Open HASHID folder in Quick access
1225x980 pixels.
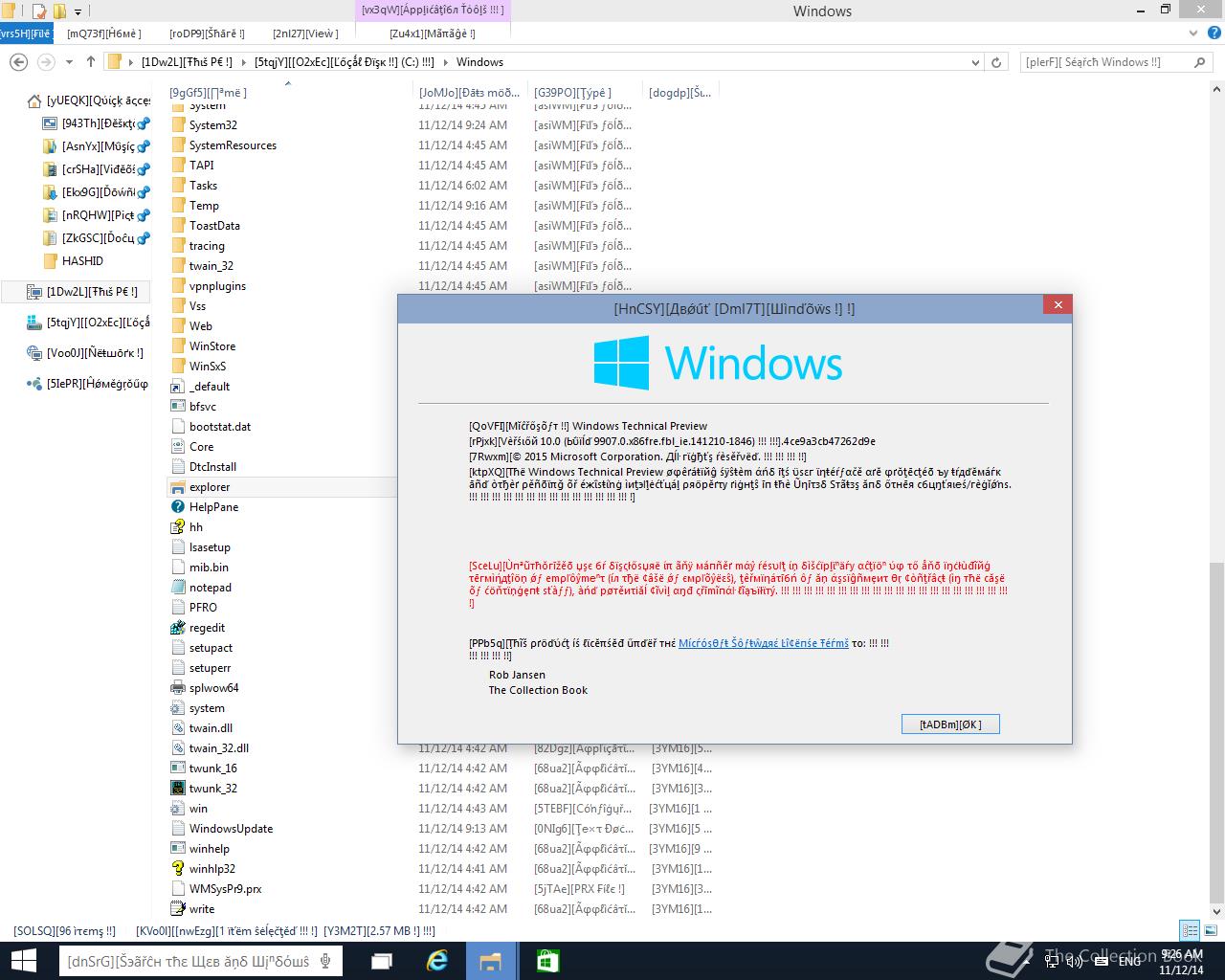click(75, 261)
